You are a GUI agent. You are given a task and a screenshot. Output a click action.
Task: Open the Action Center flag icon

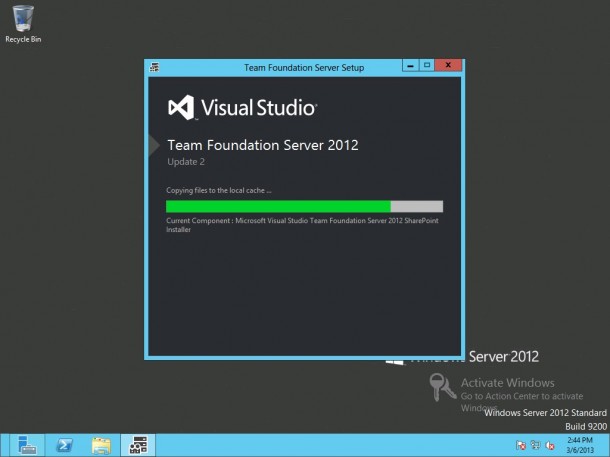point(521,445)
